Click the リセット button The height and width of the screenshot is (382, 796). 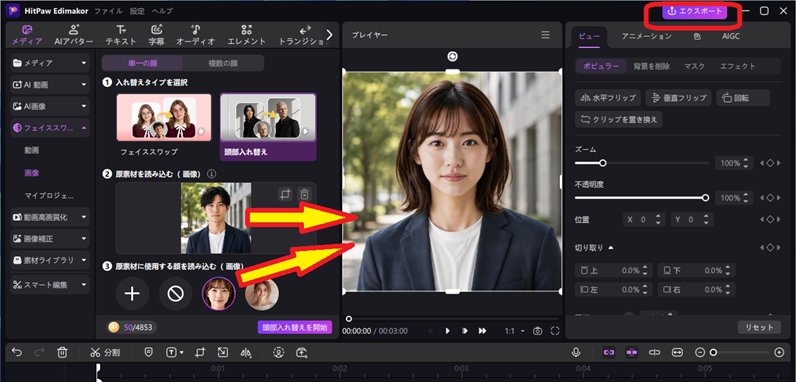pos(759,327)
